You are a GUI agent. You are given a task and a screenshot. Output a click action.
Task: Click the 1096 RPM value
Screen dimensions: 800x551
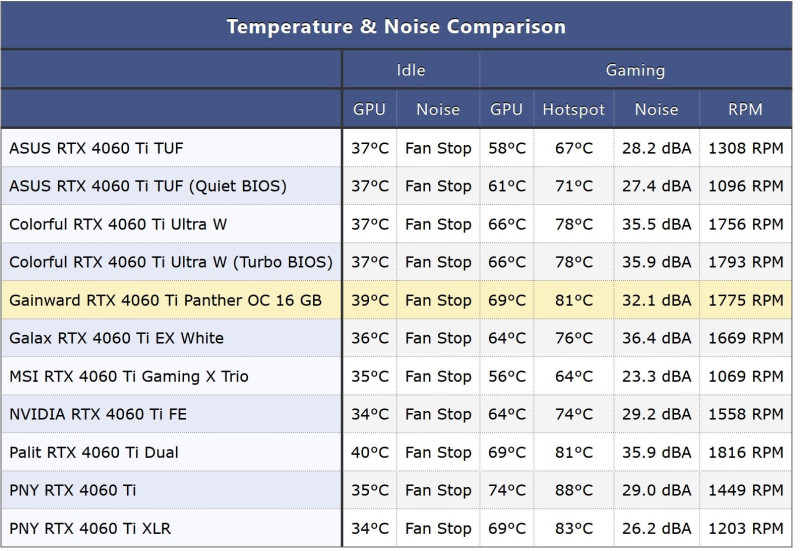(x=745, y=186)
